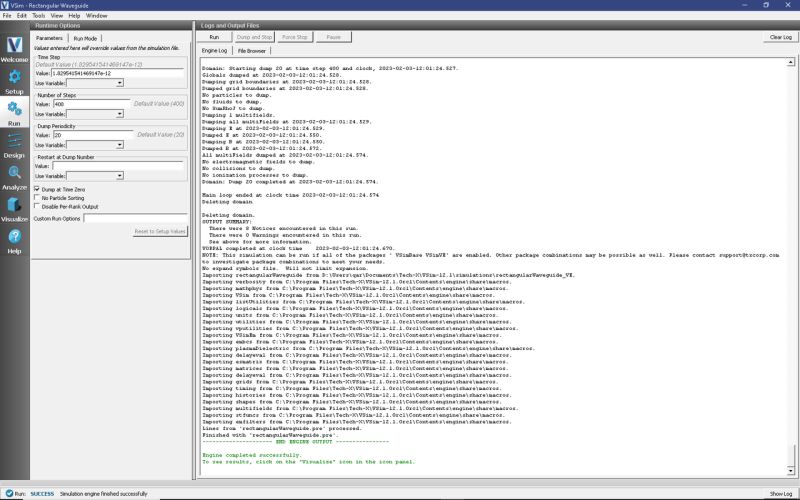Screen dimensions: 800x500
Task: Click the Force Stop button
Action: (x=295, y=37)
